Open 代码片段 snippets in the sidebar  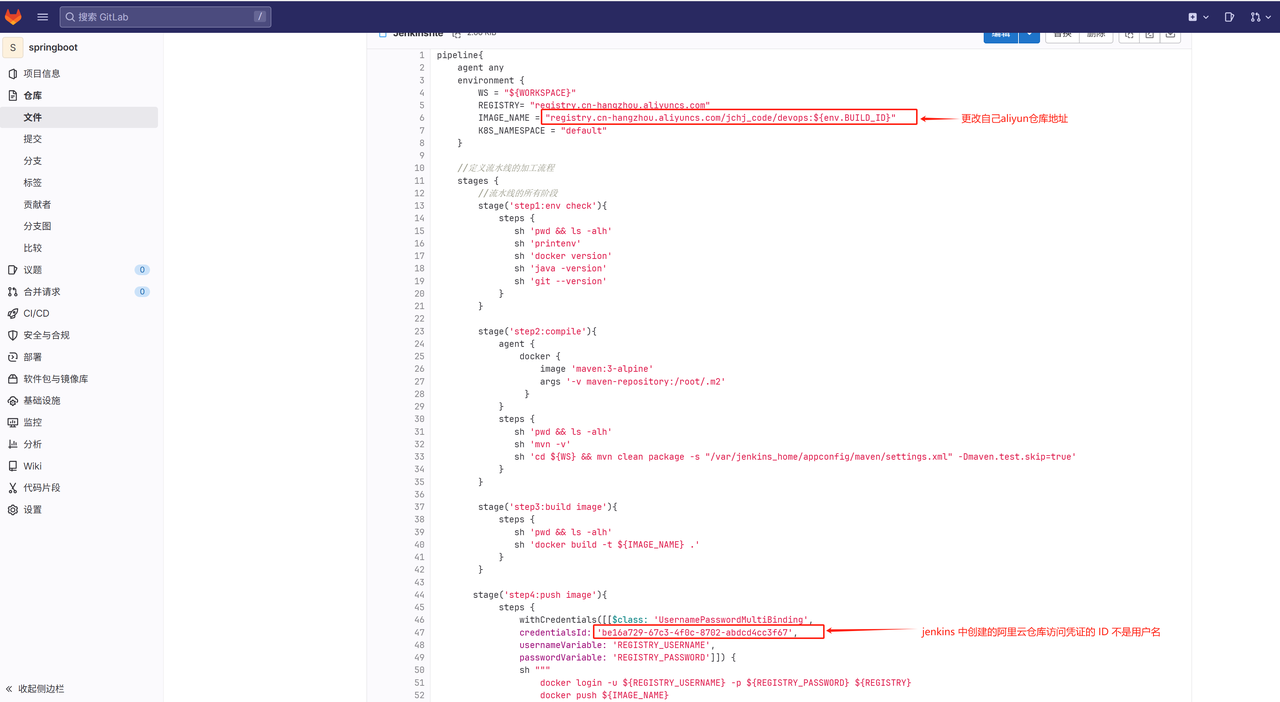(41, 488)
